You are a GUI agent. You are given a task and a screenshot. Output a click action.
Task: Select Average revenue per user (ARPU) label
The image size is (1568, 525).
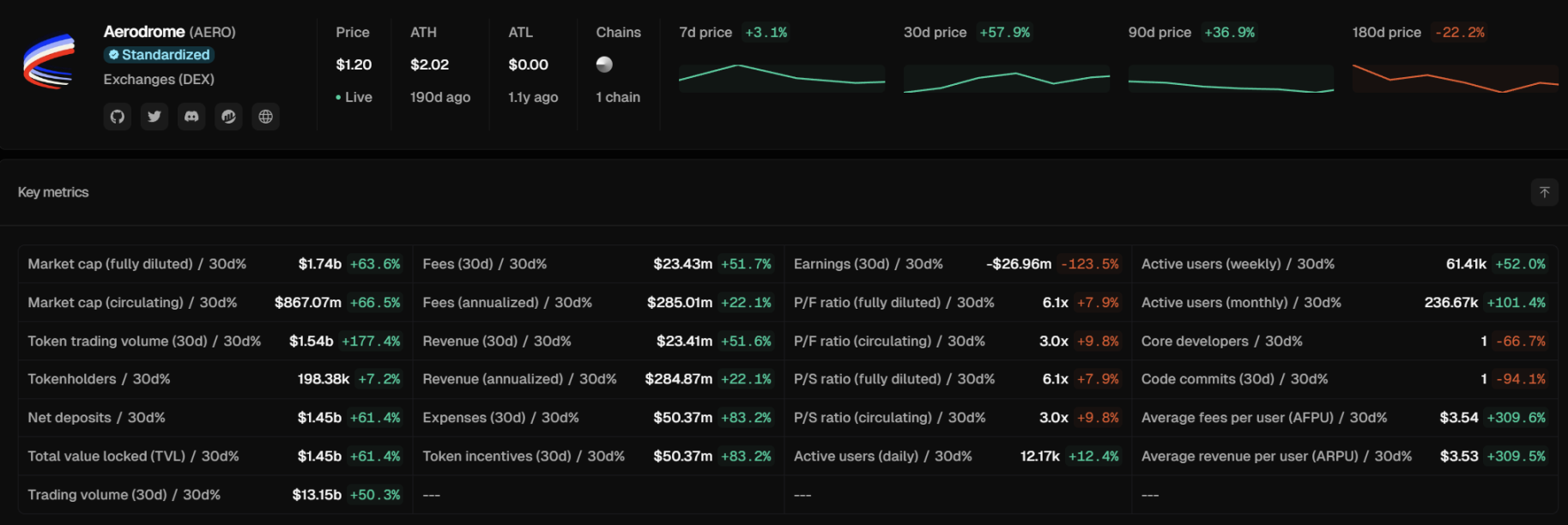coord(1276,456)
